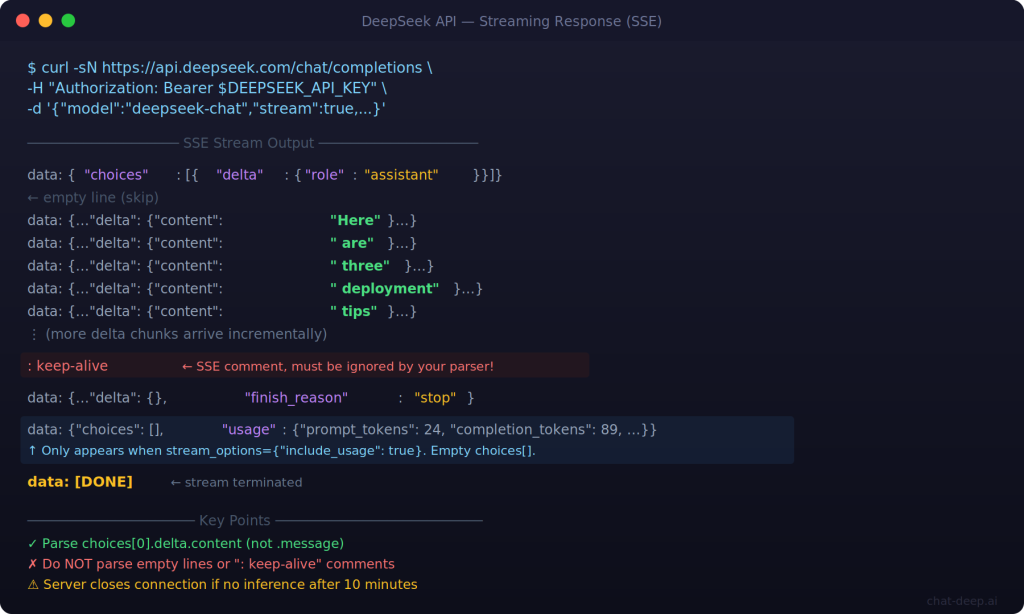
Task: Select the highlighted usage tokens block
Action: 400,429
